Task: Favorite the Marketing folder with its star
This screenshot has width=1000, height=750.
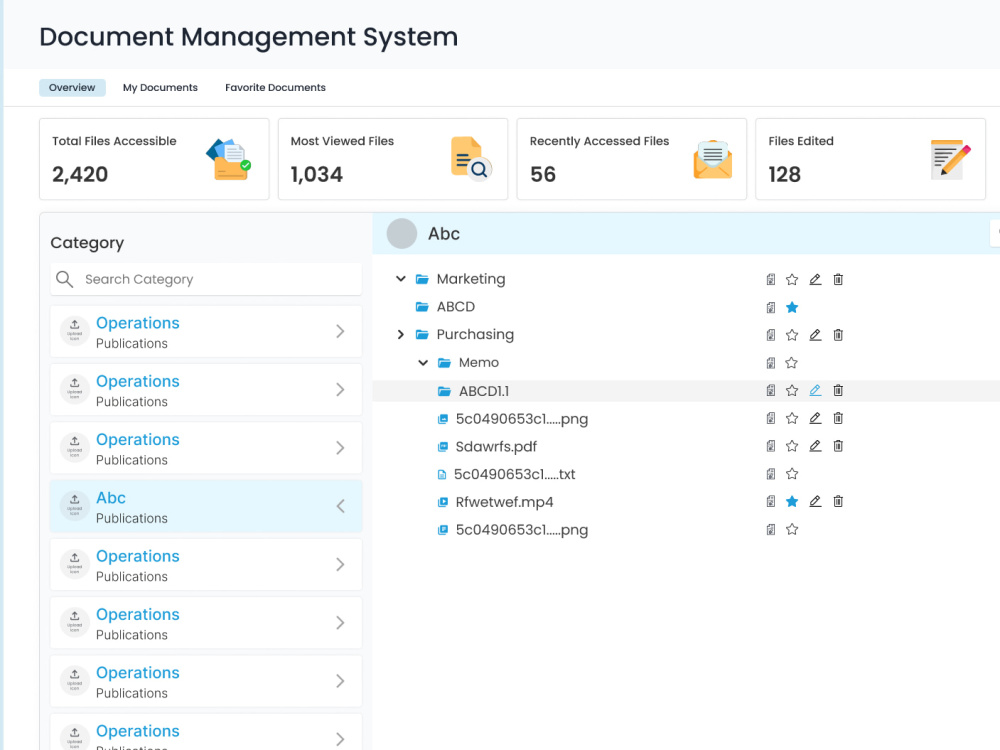Action: click(792, 279)
